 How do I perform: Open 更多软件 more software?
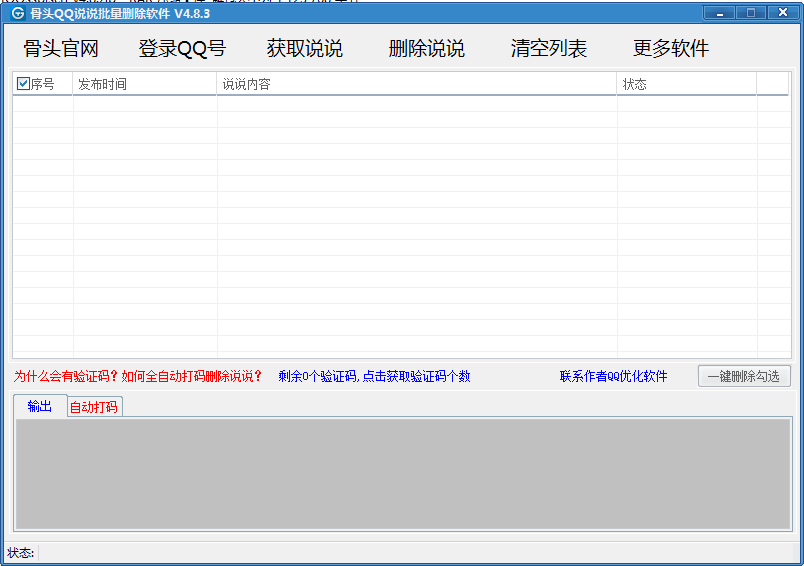(671, 49)
